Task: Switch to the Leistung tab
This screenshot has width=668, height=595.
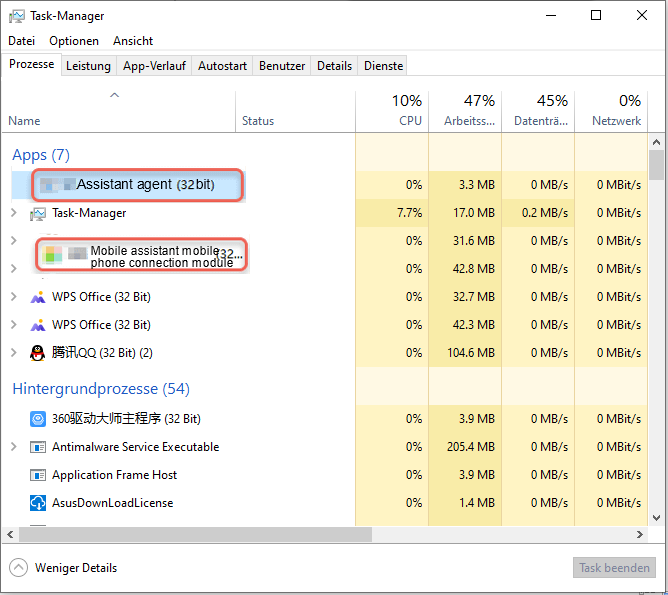Action: click(x=88, y=66)
